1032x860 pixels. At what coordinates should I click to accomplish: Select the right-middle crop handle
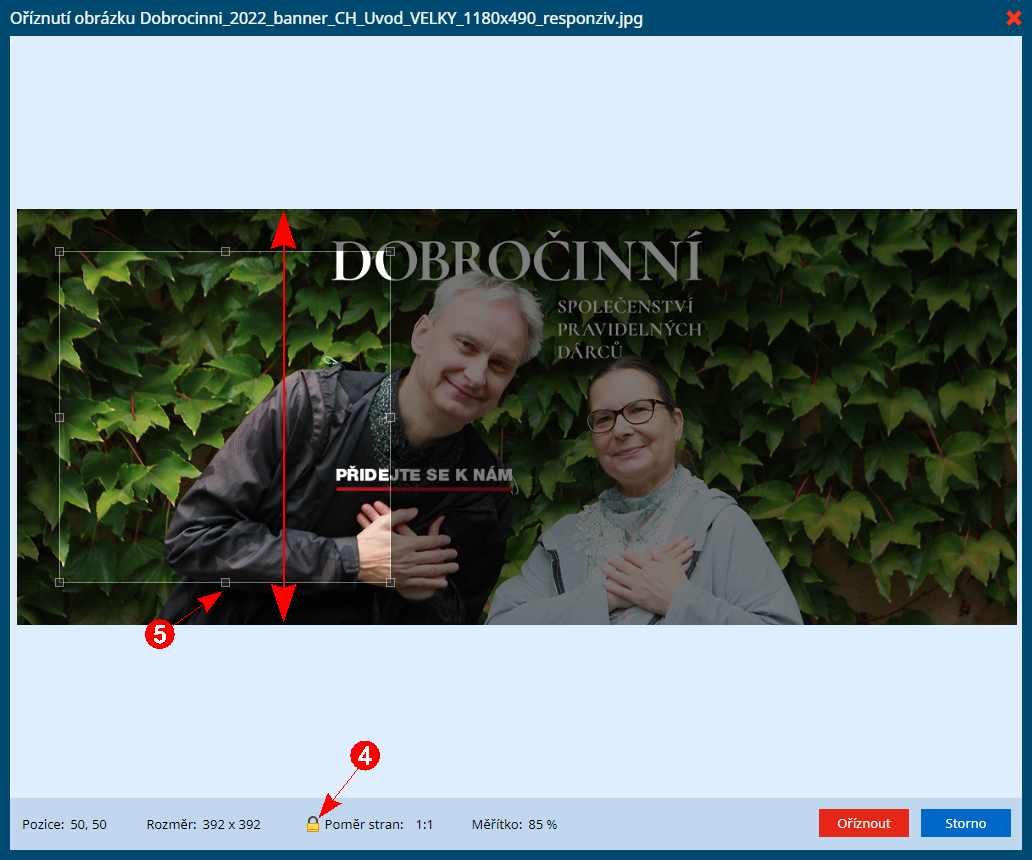[390, 417]
